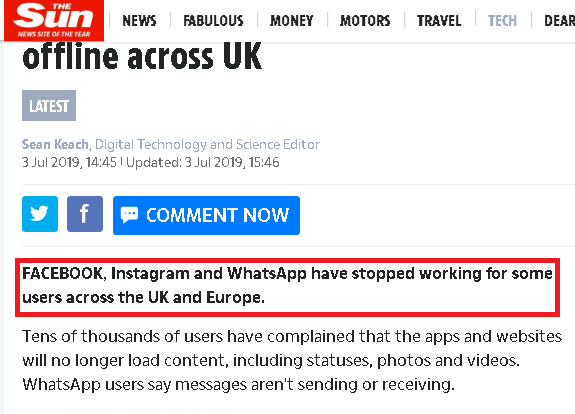Select the Tech section tab
The width and height of the screenshot is (575, 414).
coord(502,21)
